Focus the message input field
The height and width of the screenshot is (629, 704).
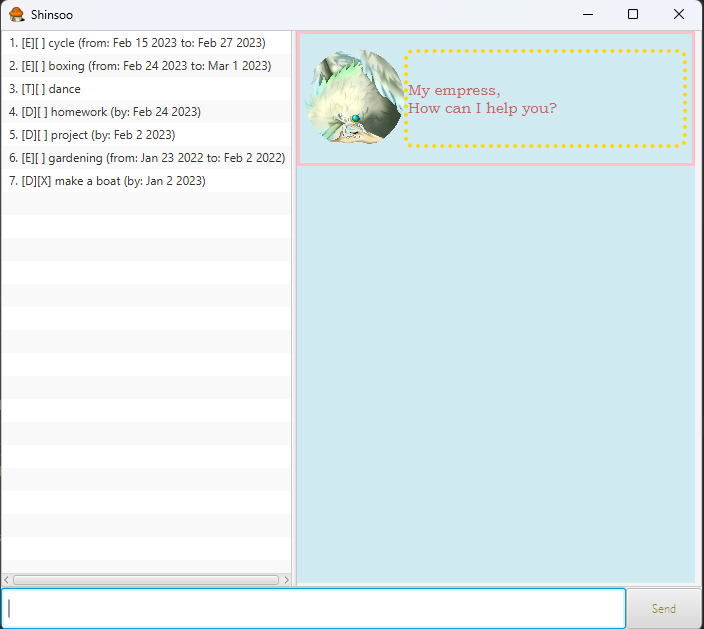313,608
